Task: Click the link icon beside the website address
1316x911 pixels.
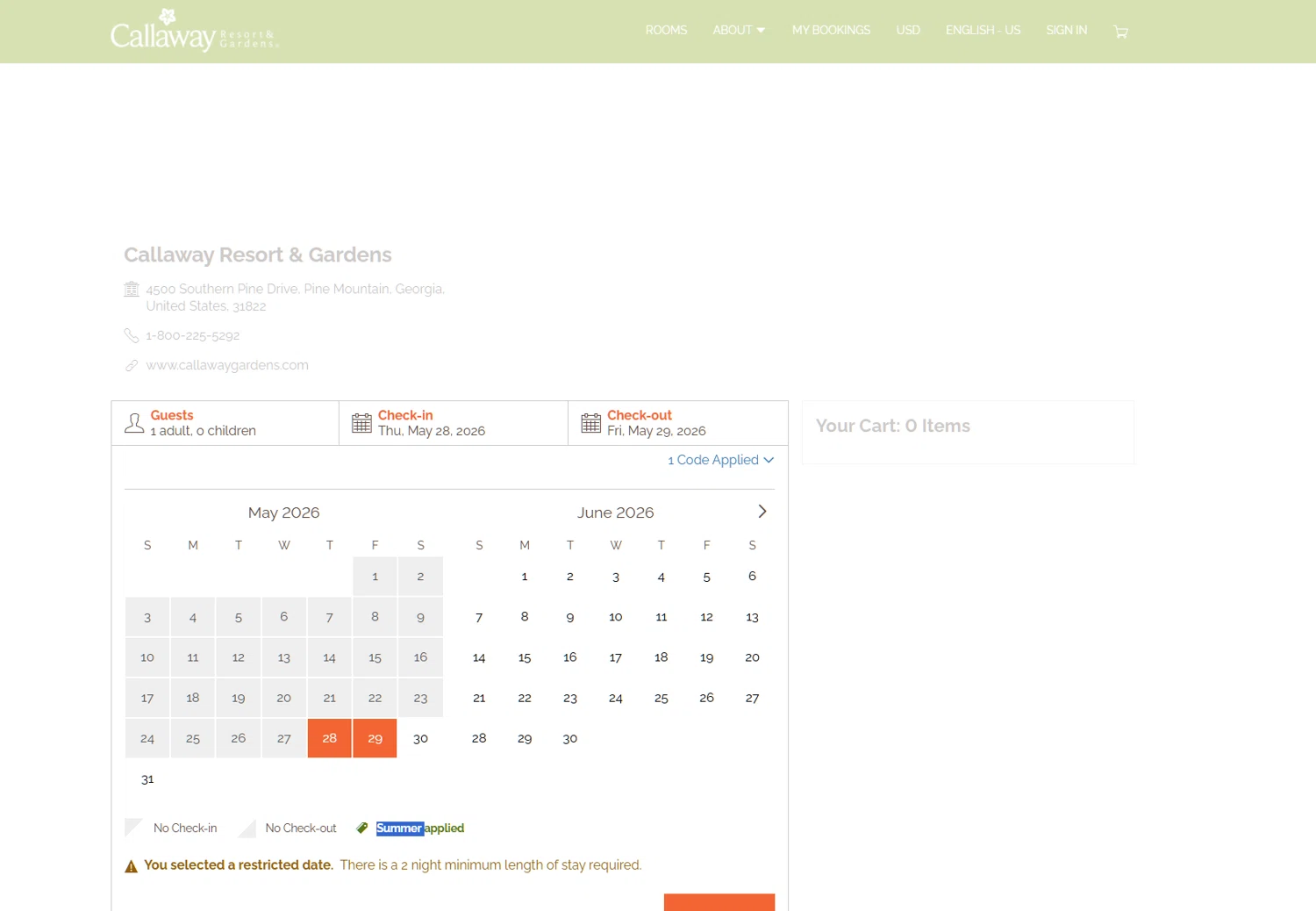Action: coord(132,365)
